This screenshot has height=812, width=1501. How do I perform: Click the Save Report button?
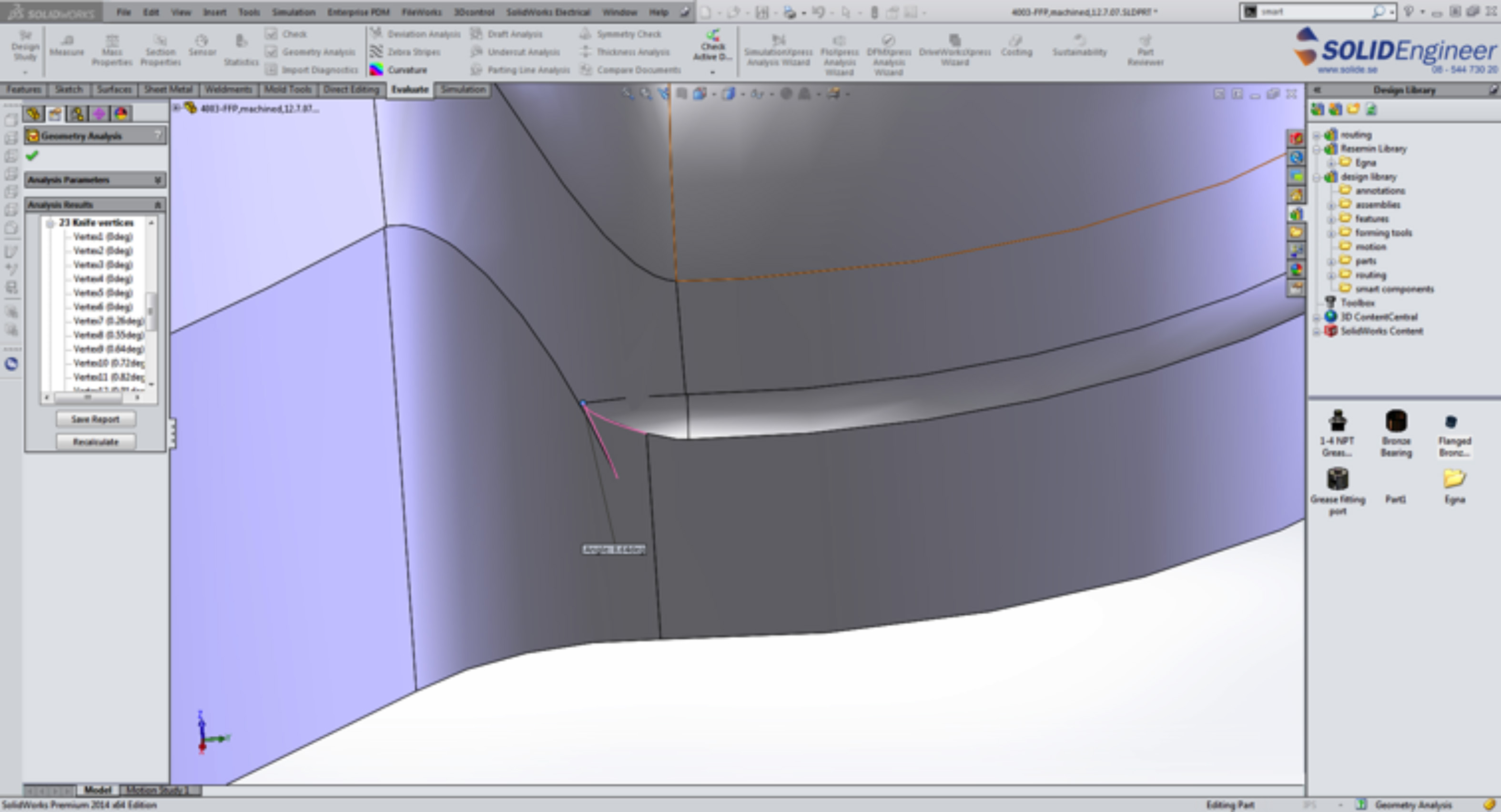point(96,419)
